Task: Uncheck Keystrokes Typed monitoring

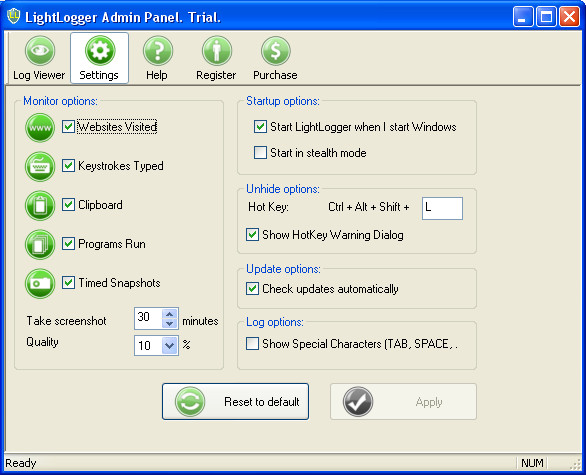Action: [68, 165]
